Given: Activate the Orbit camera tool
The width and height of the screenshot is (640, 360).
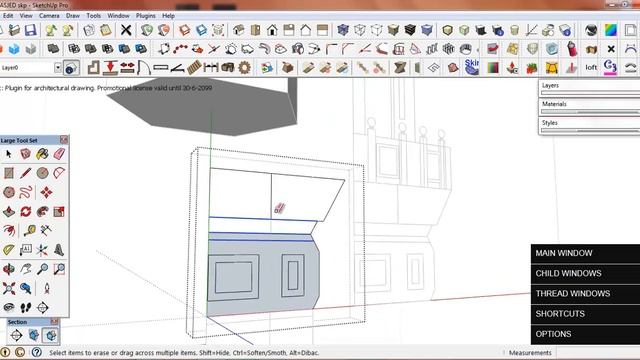Looking at the screenshot, I should (9, 269).
